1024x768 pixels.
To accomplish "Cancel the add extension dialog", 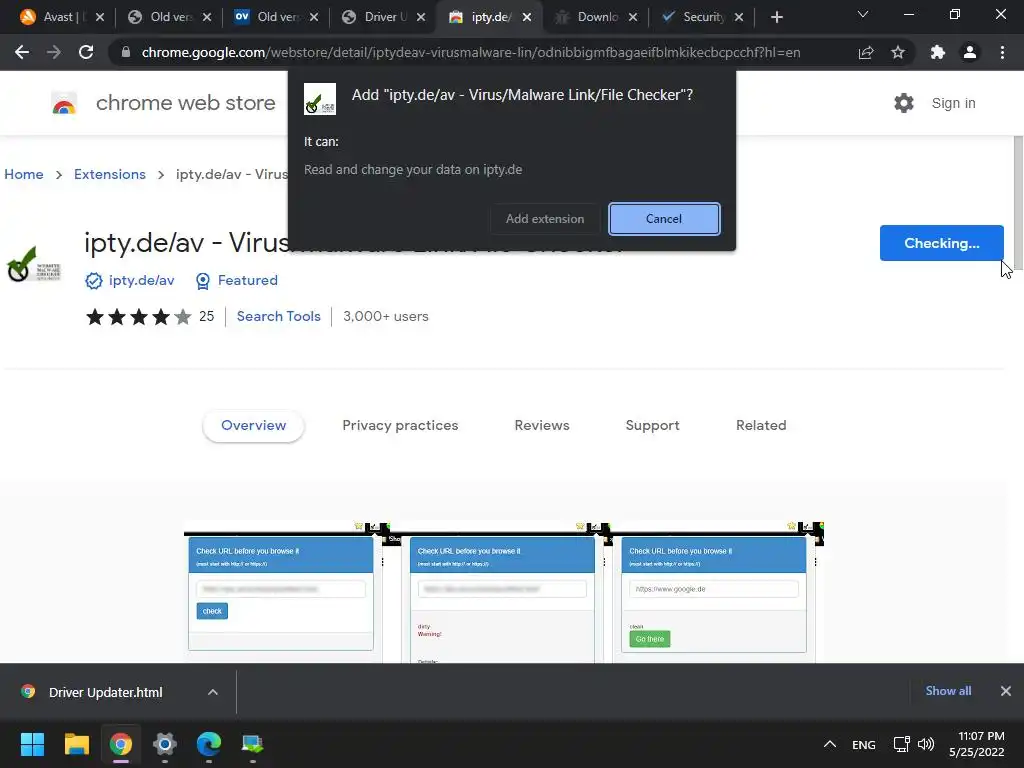I will pyautogui.click(x=664, y=219).
